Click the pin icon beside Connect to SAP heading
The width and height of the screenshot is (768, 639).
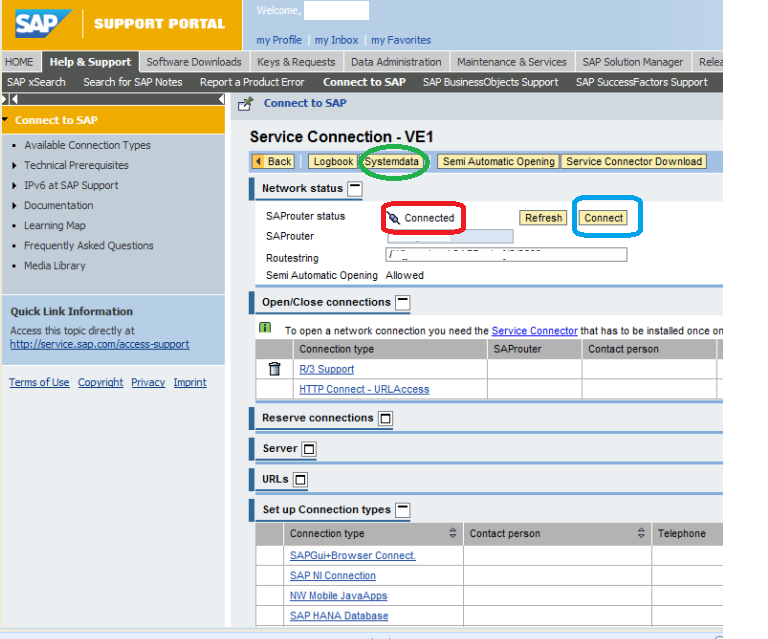[245, 103]
